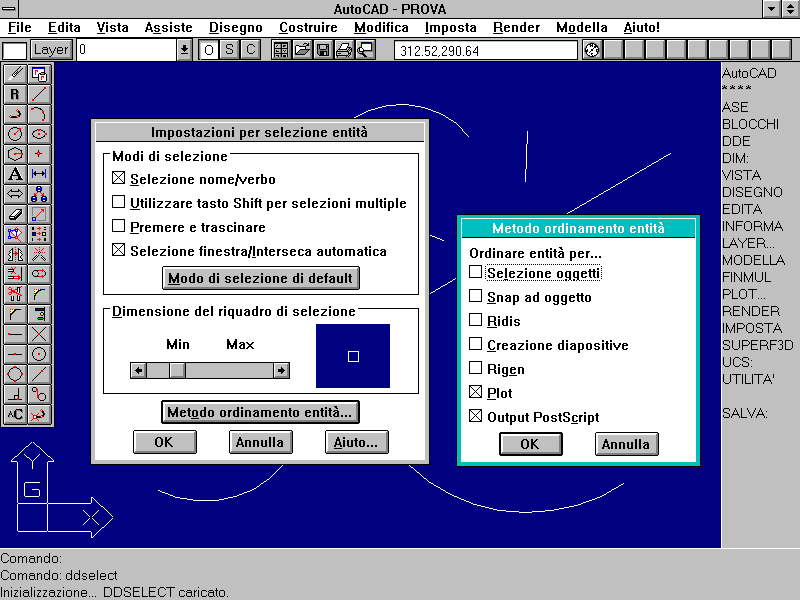
Task: Click the Layer button on toolbar
Action: coord(51,50)
